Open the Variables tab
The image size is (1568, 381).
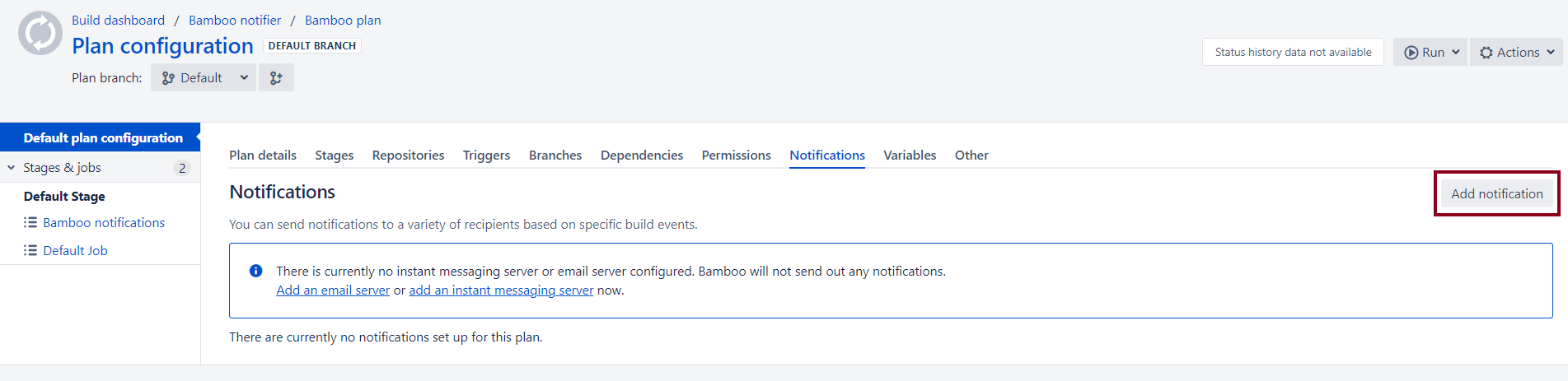pos(910,155)
